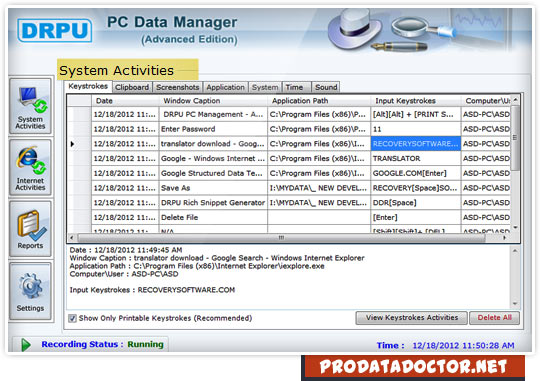Select the 'Save As' caption cell
The width and height of the screenshot is (540, 381).
click(x=213, y=188)
